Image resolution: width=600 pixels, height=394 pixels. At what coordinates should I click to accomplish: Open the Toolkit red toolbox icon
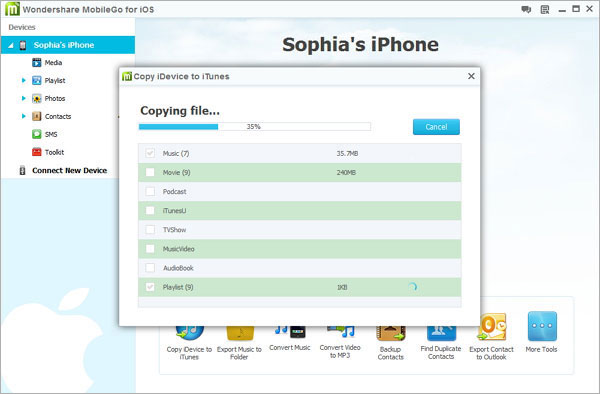click(x=37, y=152)
